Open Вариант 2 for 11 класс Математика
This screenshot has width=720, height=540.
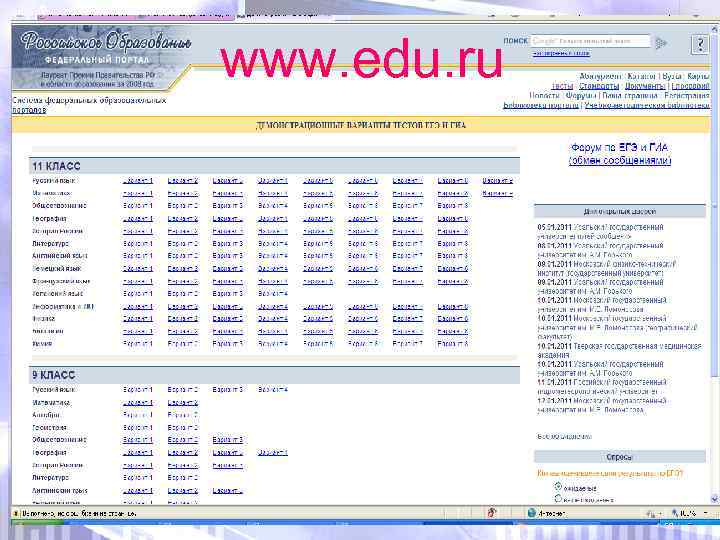pyautogui.click(x=183, y=193)
